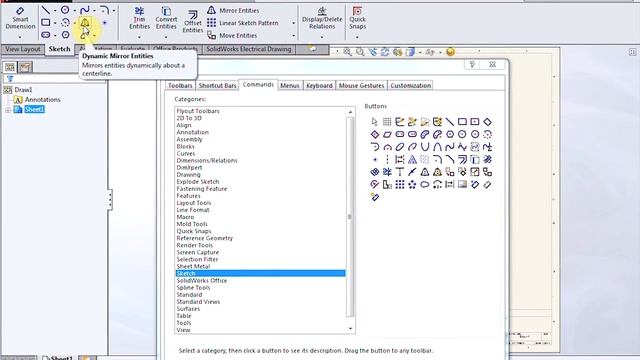Viewport: 640px width, 360px height.
Task: Select the Corner Rectangle tool in ribbon
Action: pyautogui.click(x=46, y=22)
